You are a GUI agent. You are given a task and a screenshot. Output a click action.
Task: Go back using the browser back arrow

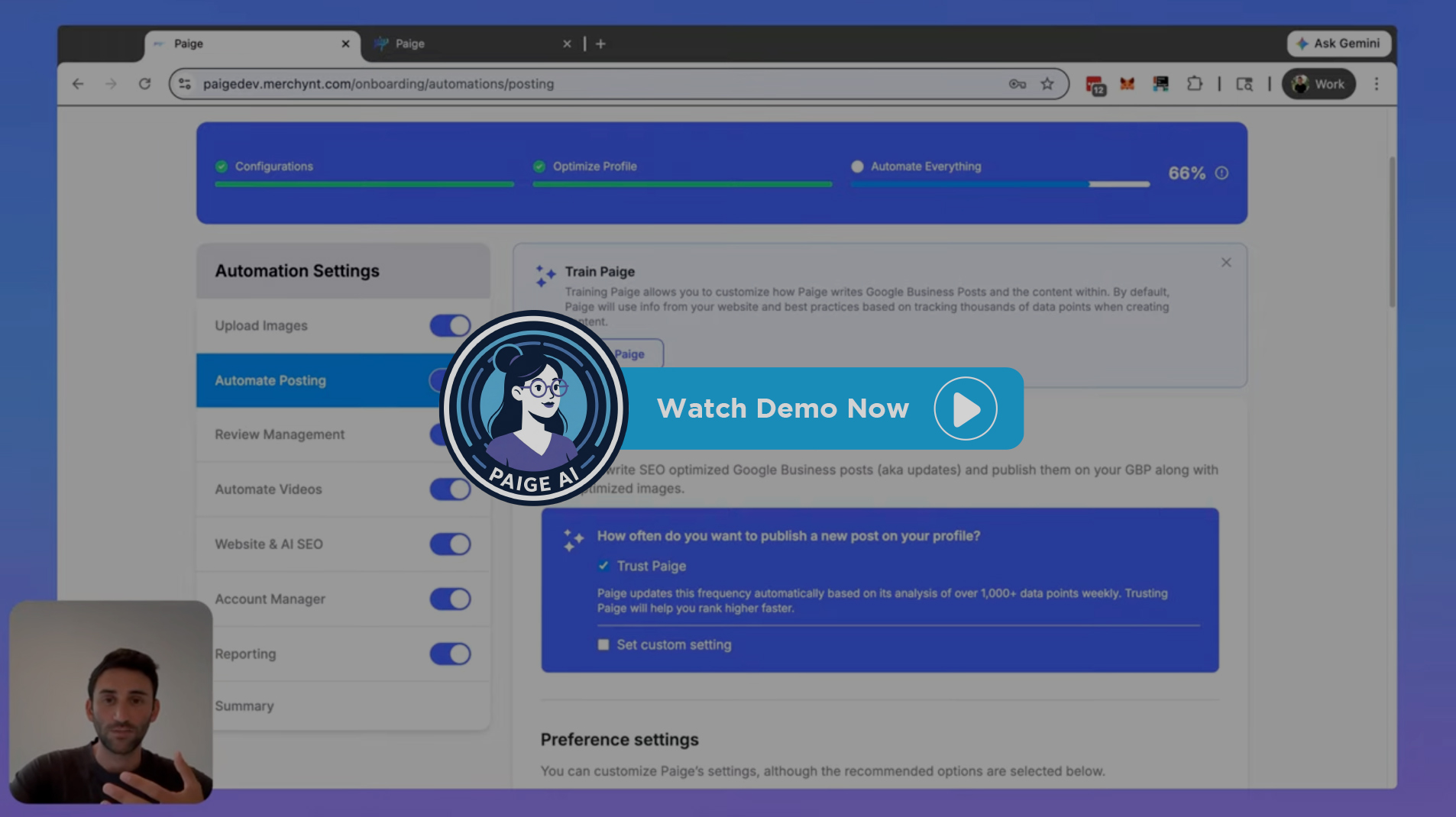tap(78, 84)
